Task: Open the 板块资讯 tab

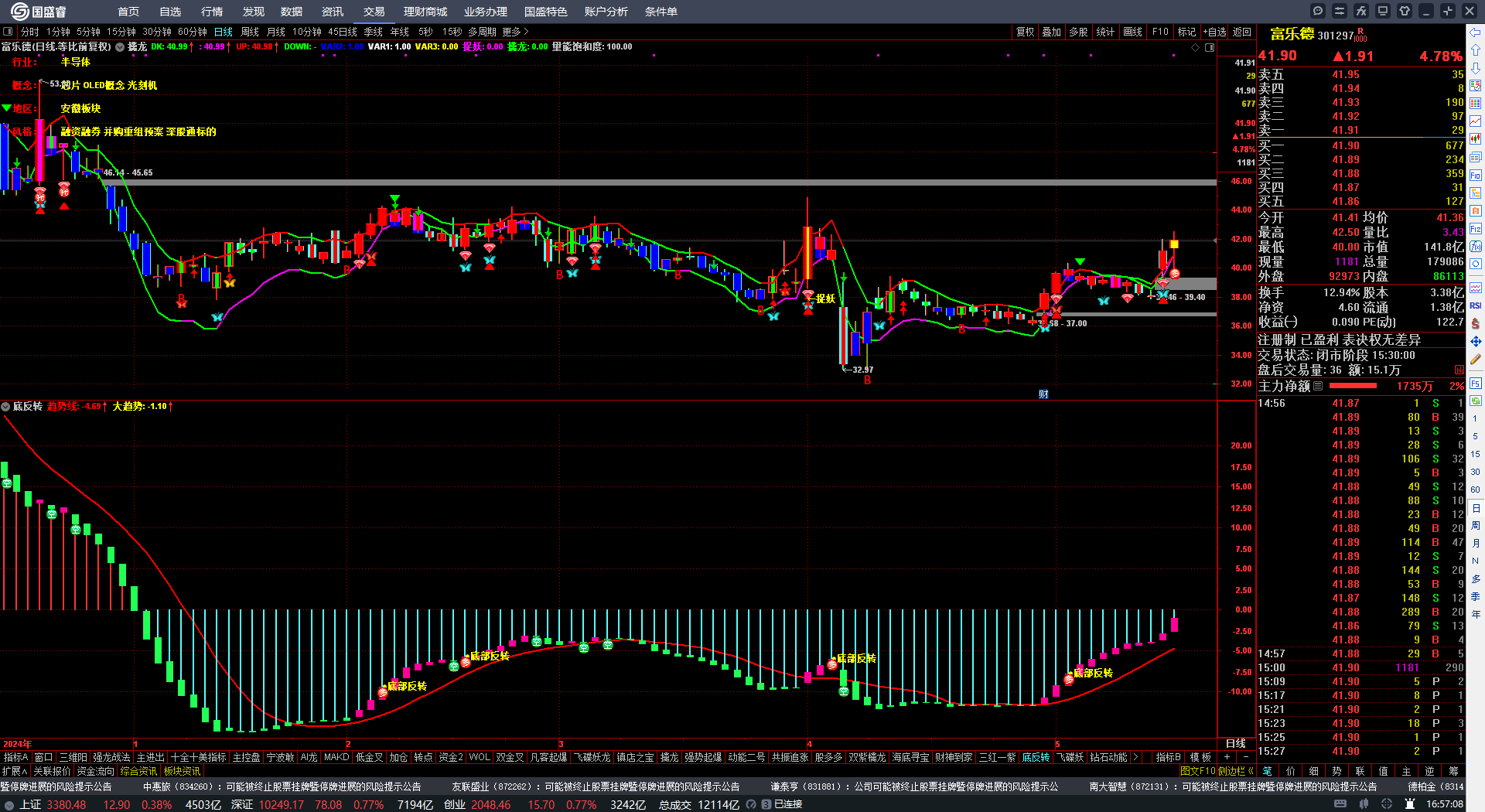Action: tap(182, 771)
